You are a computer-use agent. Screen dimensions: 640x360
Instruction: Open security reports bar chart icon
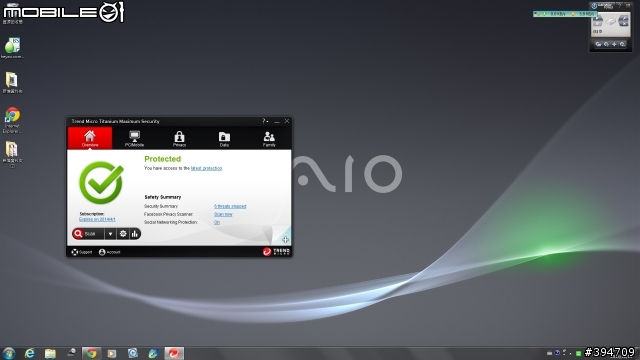pyautogui.click(x=135, y=234)
